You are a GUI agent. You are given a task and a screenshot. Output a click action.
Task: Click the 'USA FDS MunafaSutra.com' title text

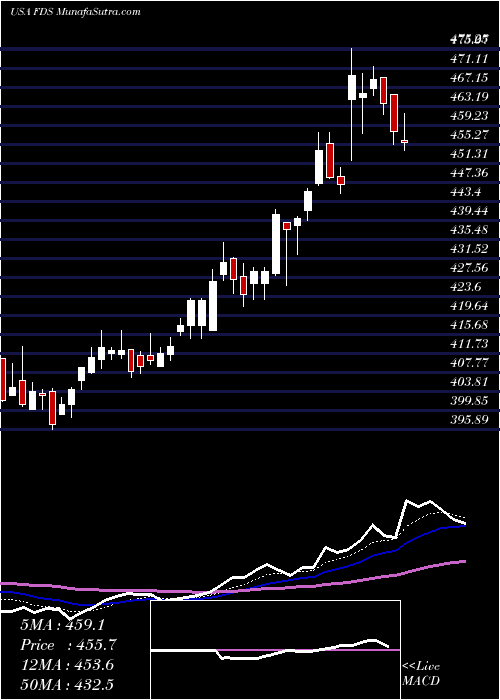tap(75, 12)
